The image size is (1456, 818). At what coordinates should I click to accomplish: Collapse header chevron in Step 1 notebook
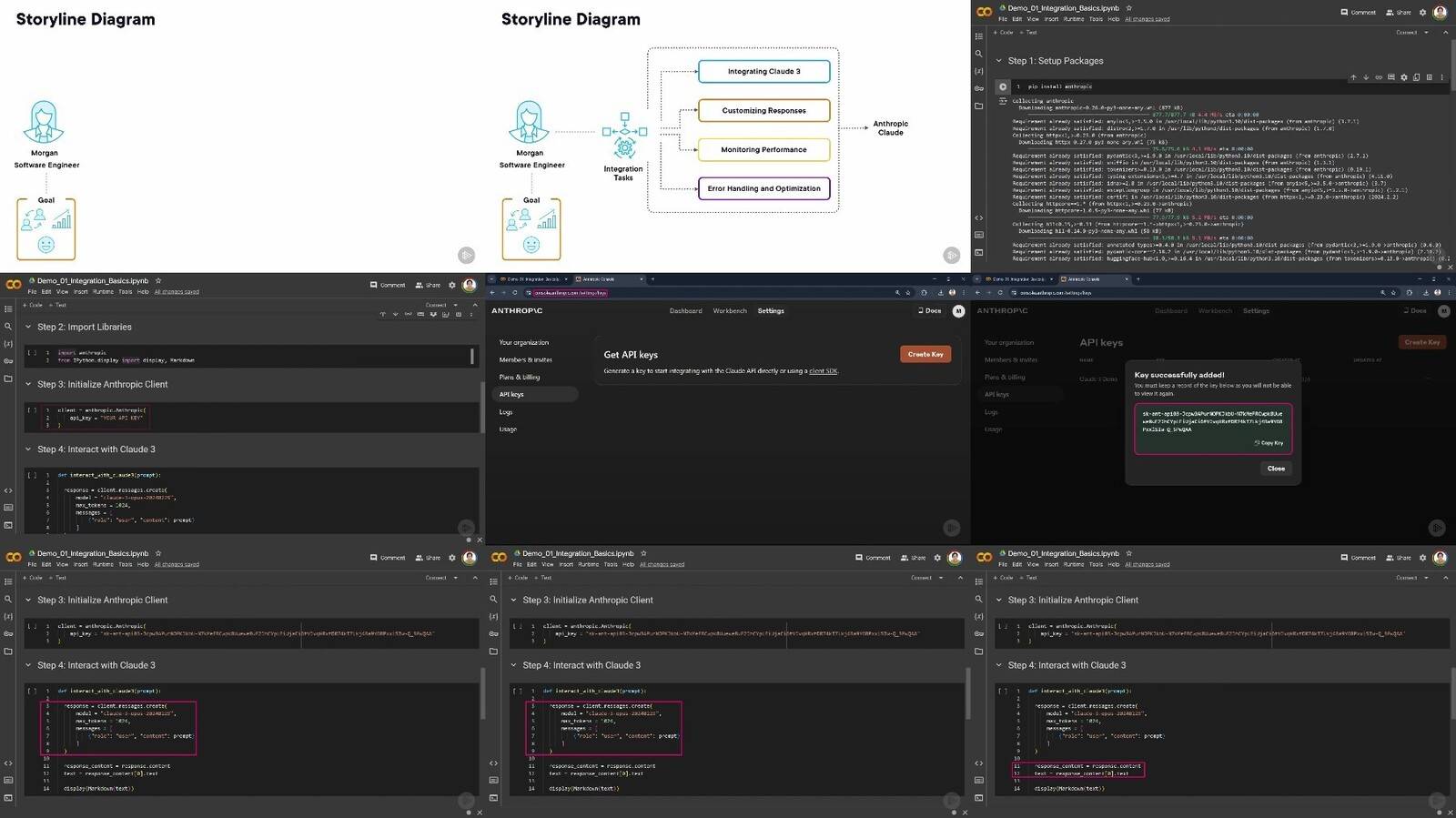pos(1445,32)
